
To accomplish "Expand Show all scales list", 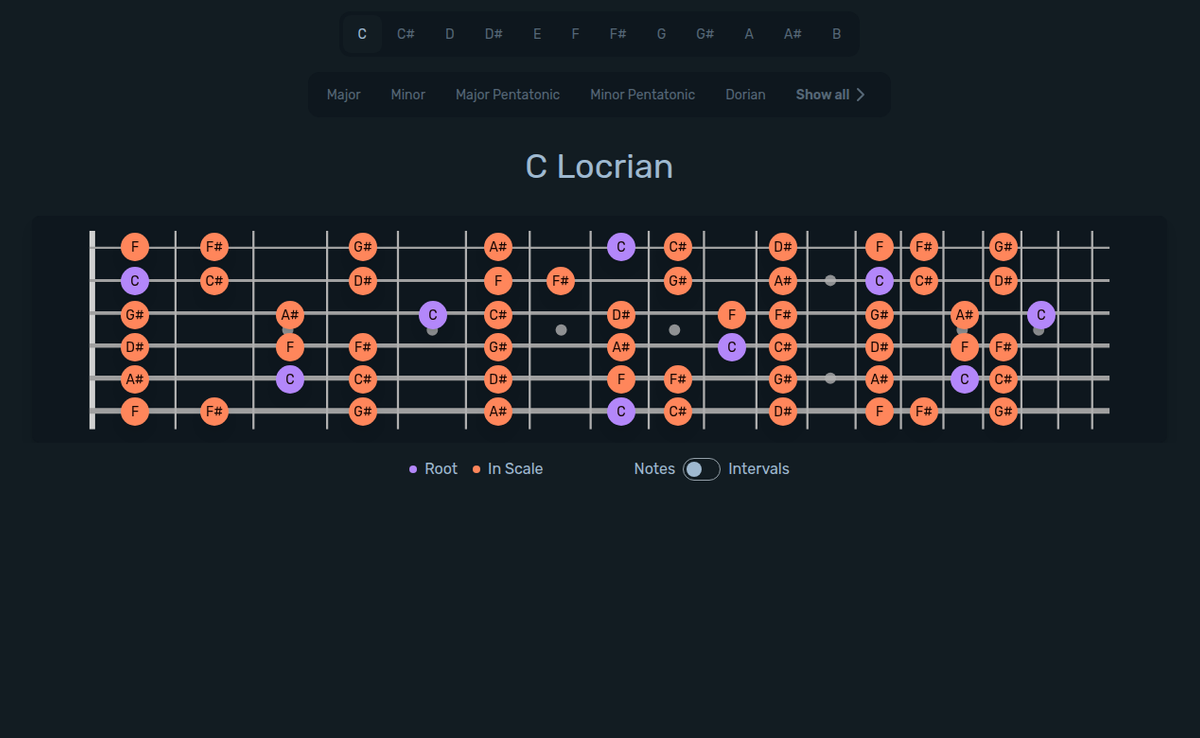I will point(822,94).
